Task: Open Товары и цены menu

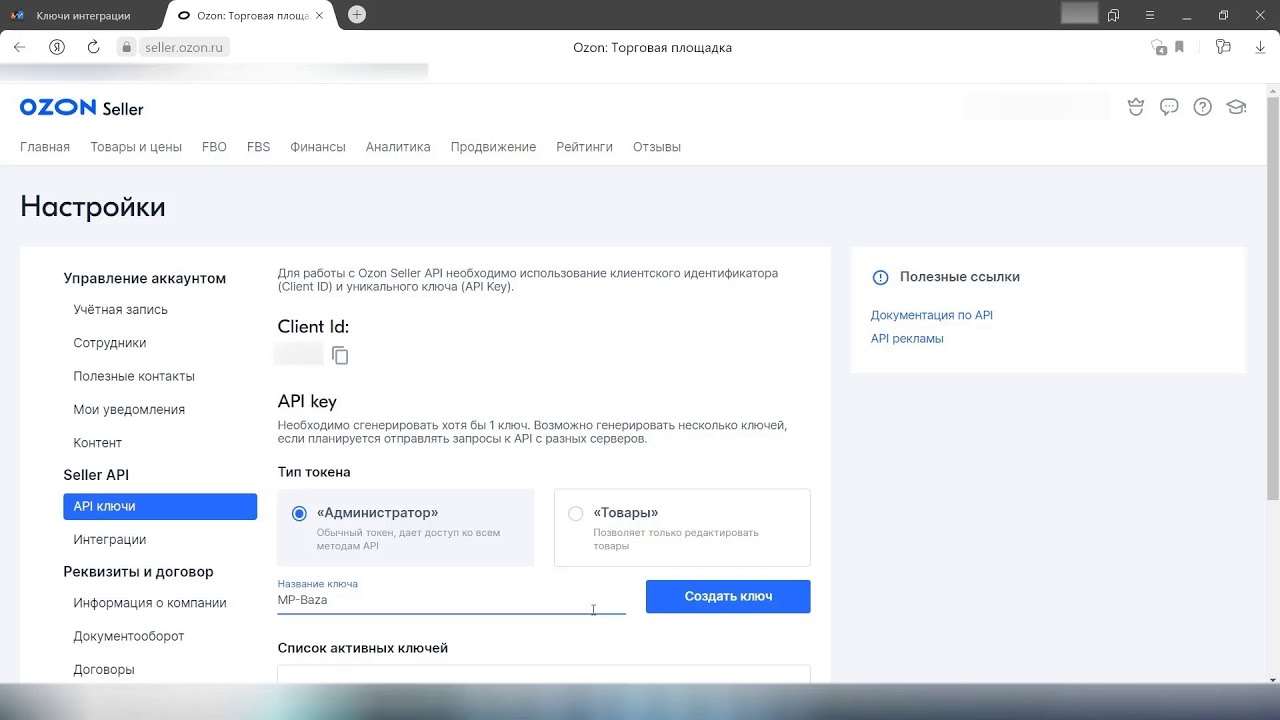Action: (136, 146)
